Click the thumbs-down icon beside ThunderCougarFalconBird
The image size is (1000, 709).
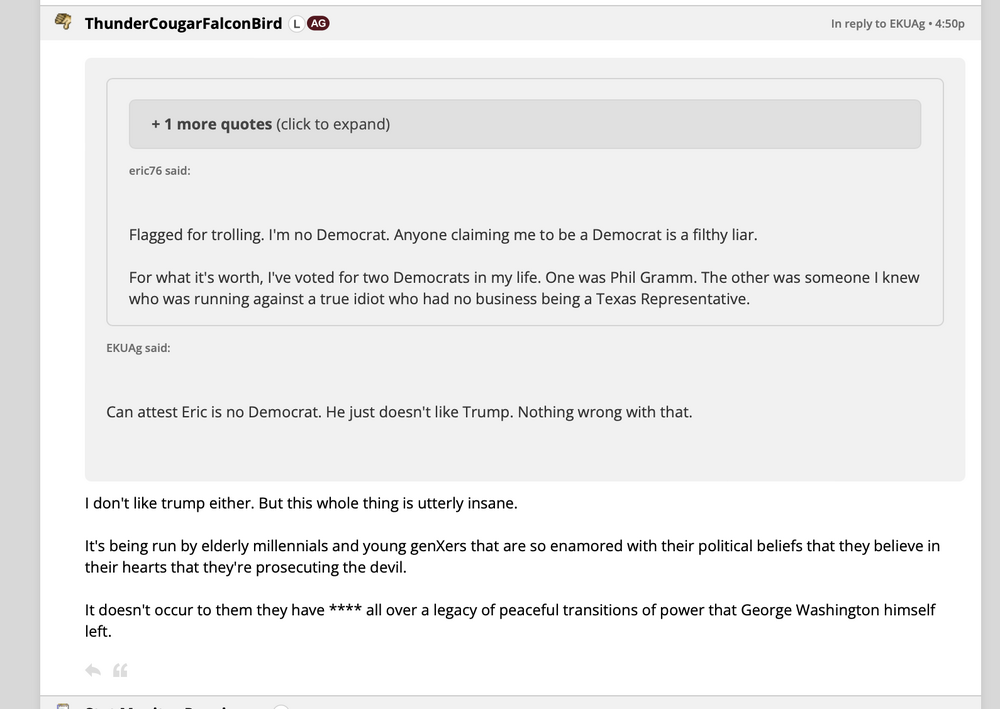point(63,22)
